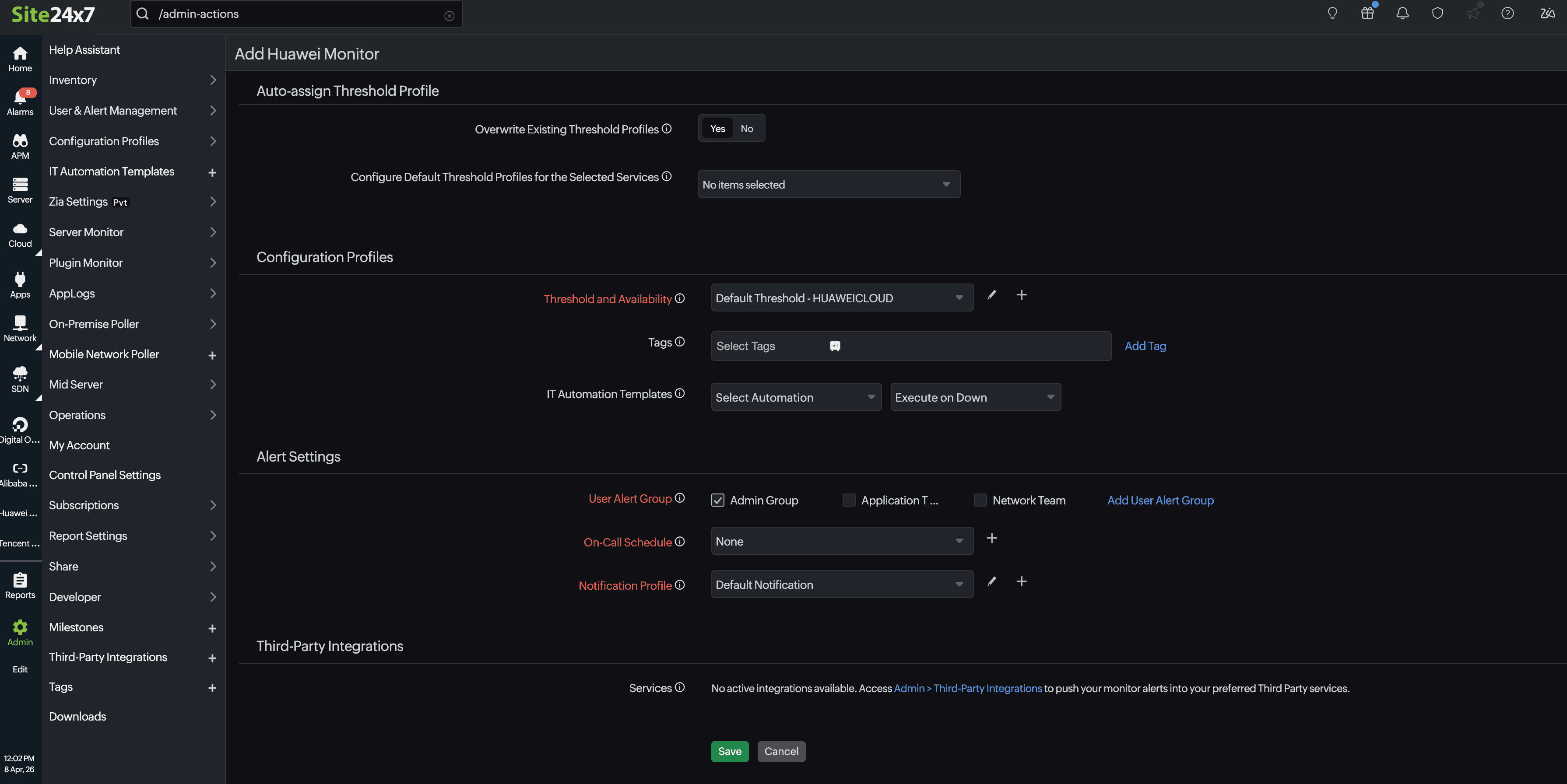This screenshot has width=1567, height=784.
Task: Uncheck the Admin Group alert checkbox
Action: [x=717, y=500]
